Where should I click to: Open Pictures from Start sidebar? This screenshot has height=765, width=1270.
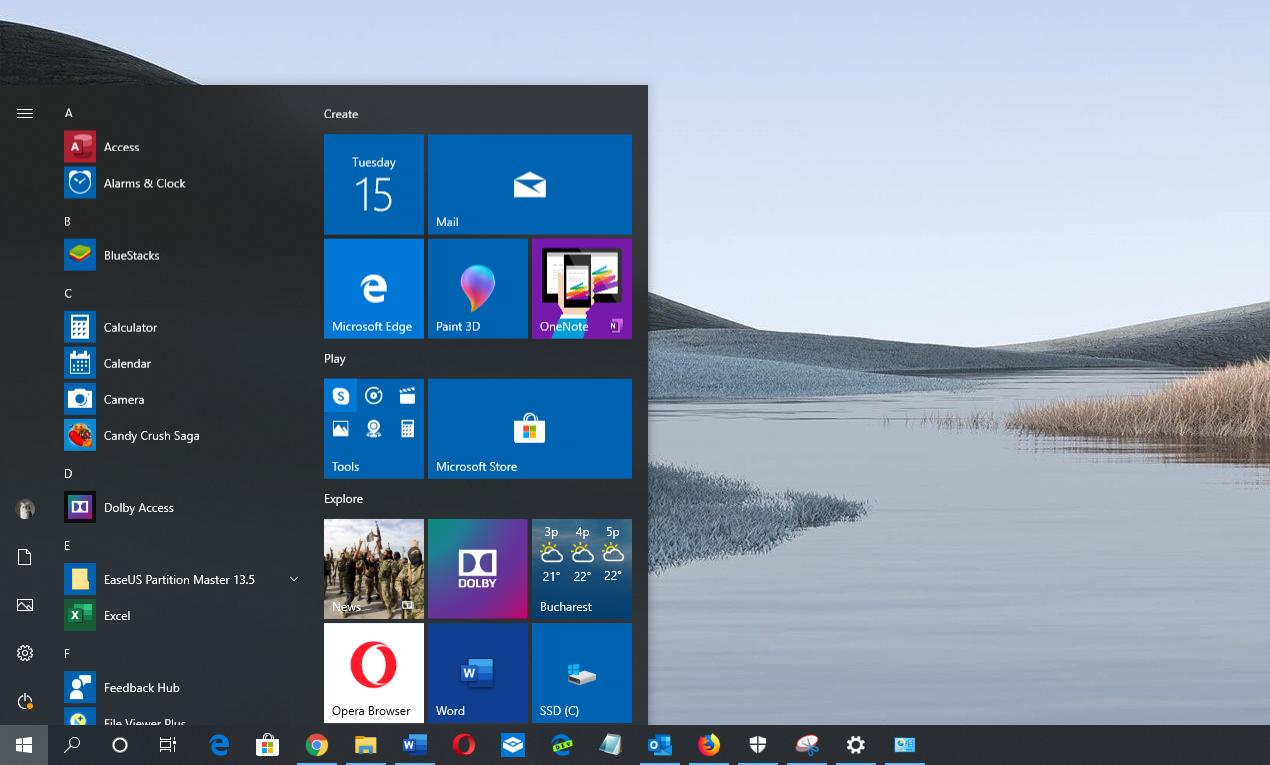(x=25, y=605)
